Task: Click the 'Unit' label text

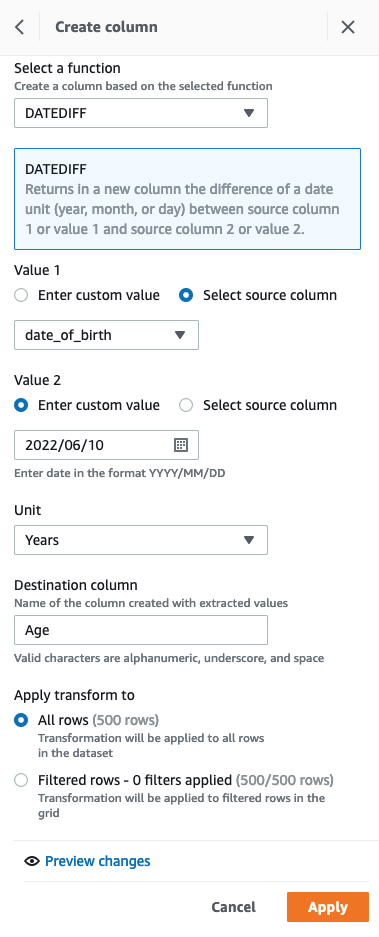Action: click(x=27, y=510)
